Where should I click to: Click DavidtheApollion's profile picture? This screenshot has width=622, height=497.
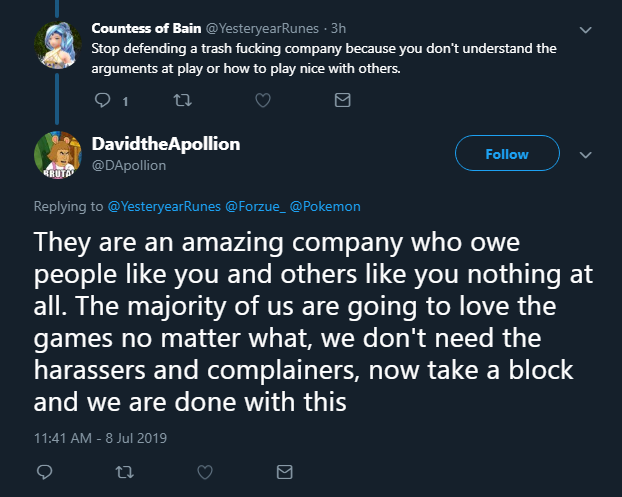[58, 154]
